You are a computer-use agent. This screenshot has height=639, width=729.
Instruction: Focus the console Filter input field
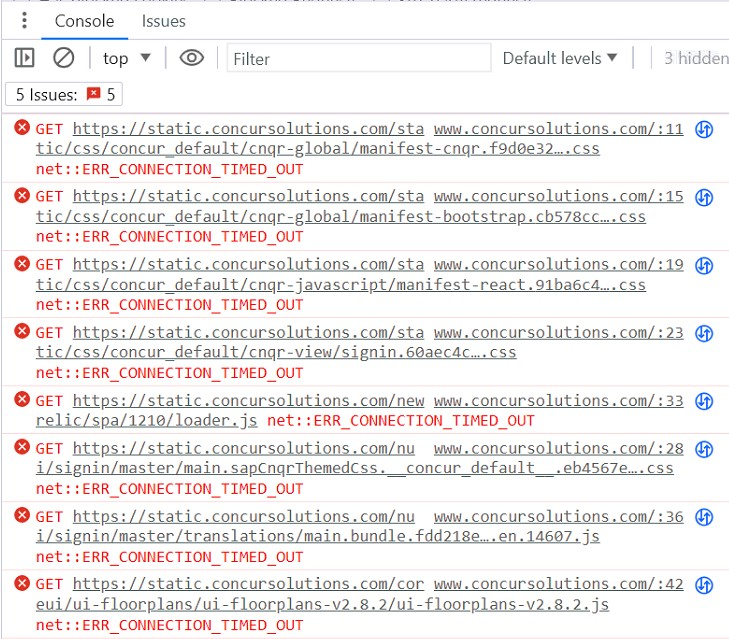tap(358, 58)
